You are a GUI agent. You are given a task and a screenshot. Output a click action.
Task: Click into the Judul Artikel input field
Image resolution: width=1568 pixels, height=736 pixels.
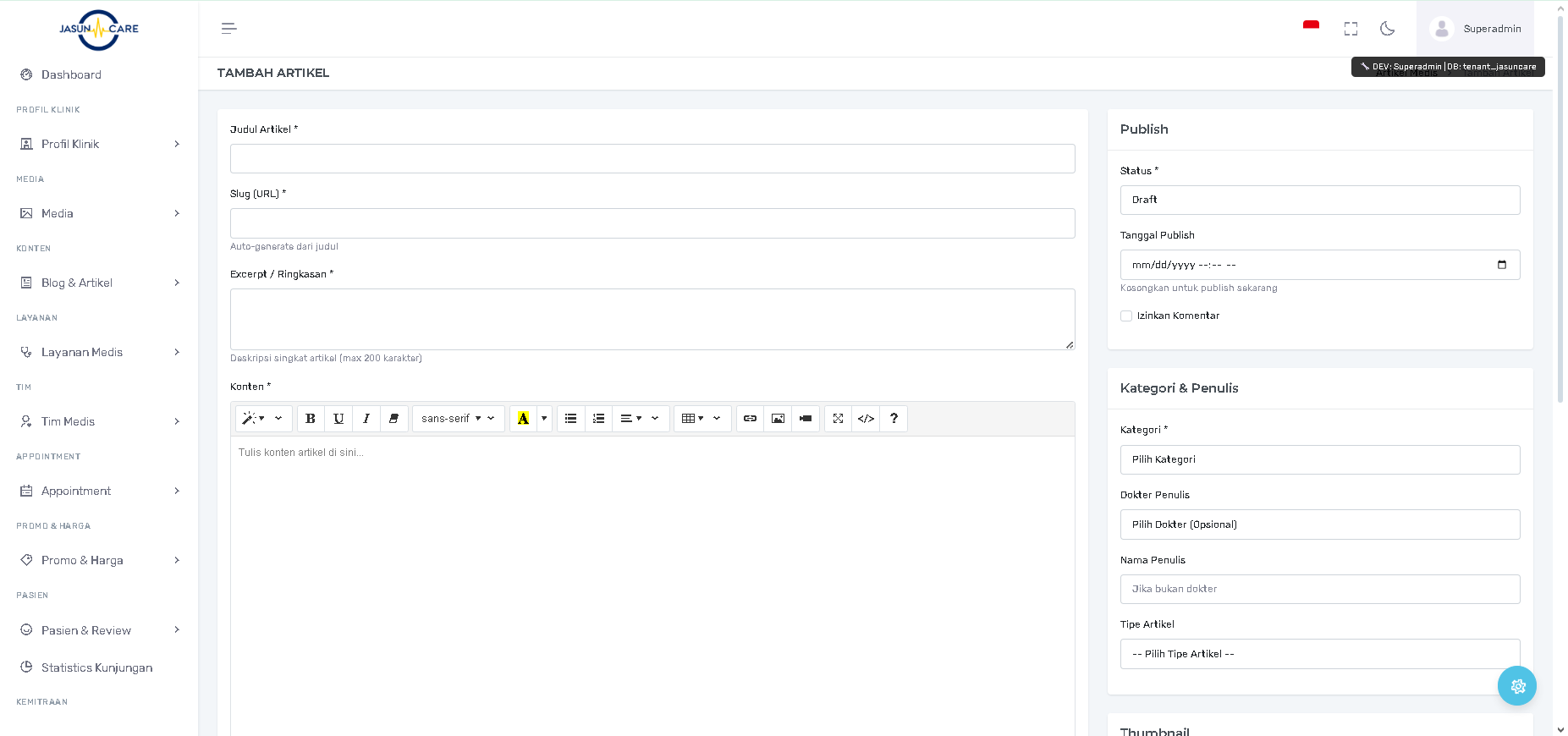point(652,159)
